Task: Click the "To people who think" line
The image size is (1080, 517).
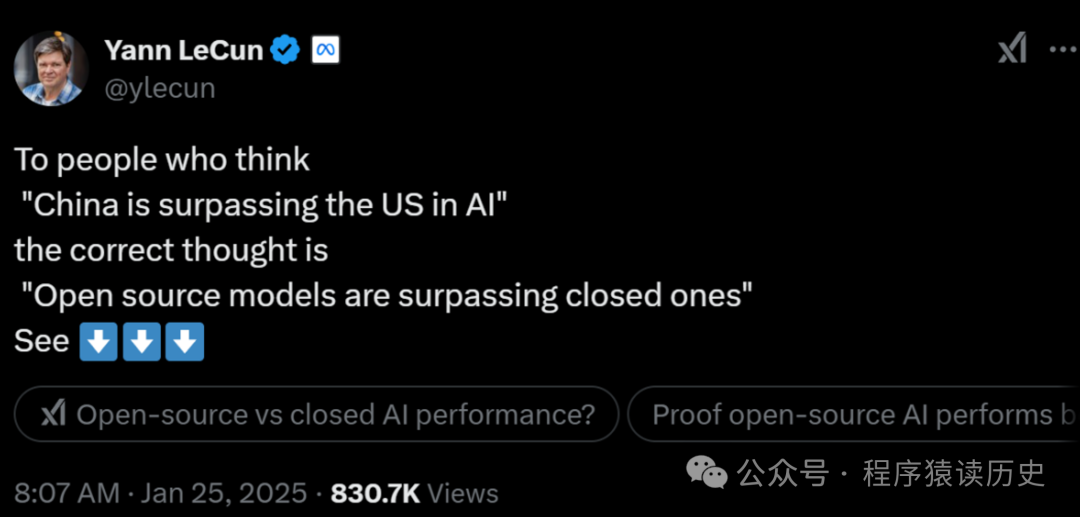Action: pyautogui.click(x=162, y=160)
